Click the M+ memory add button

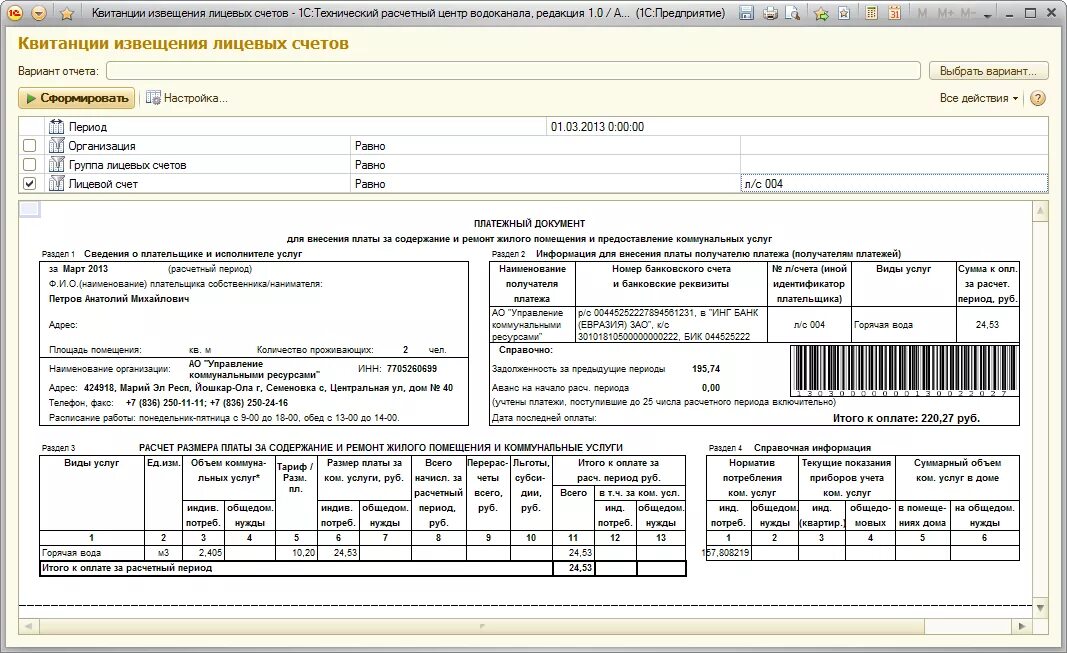coord(945,13)
